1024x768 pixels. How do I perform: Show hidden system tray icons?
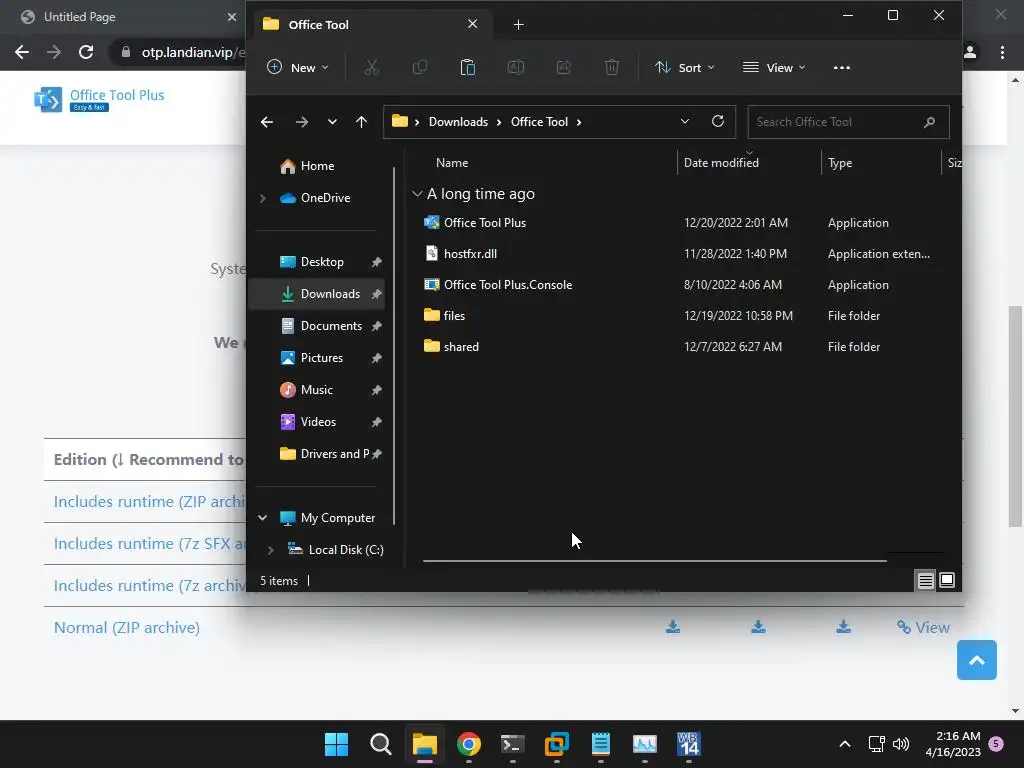coord(844,744)
